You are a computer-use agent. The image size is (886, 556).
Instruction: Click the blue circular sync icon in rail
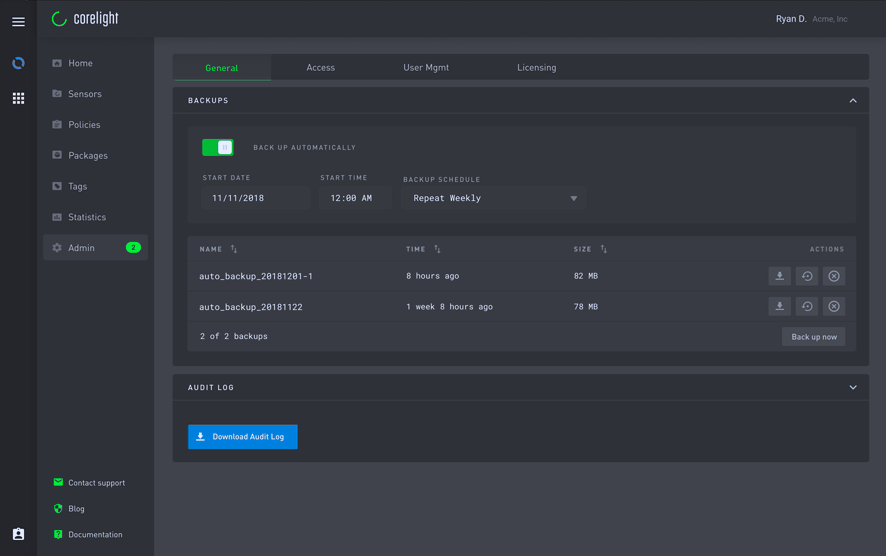18,63
